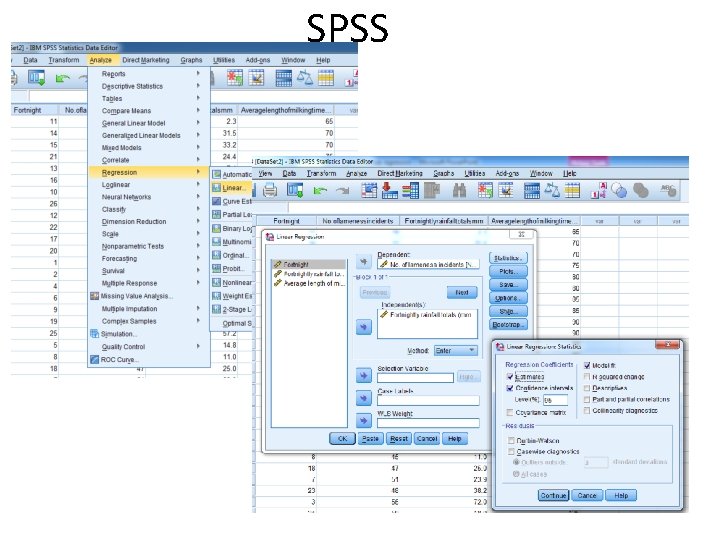The height and width of the screenshot is (540, 720).
Task: Click Statistics... button in Linear Regression
Action: point(508,258)
